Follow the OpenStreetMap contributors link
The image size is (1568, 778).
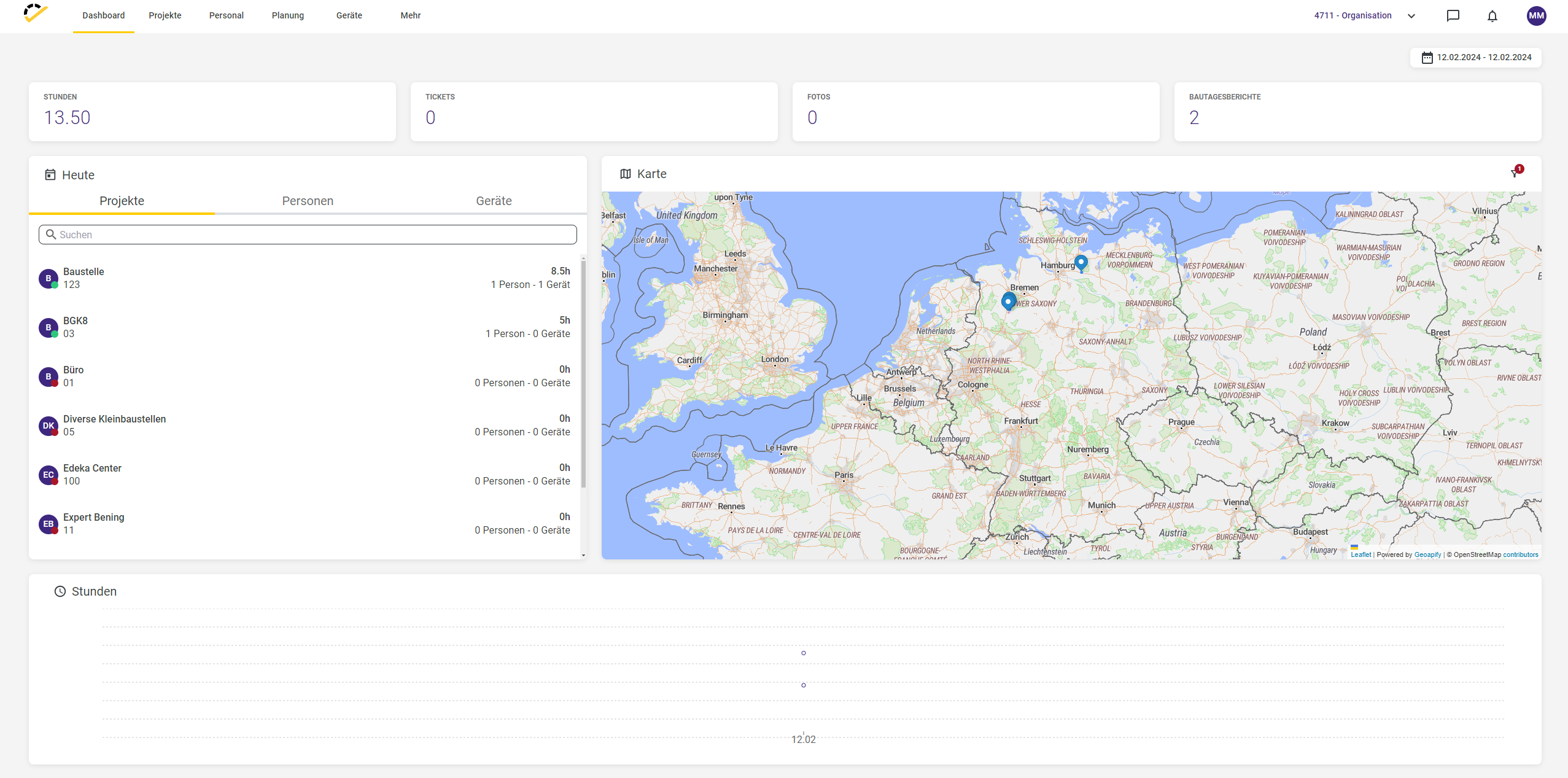coord(1521,554)
